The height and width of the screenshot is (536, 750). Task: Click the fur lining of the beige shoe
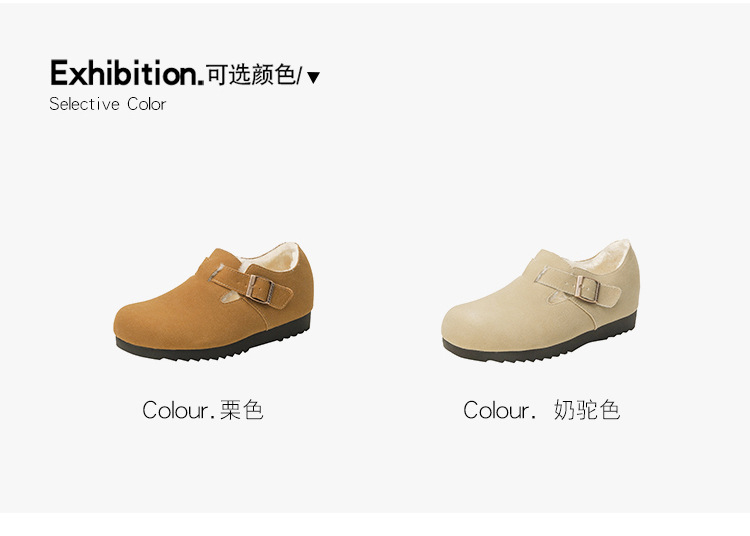coord(601,257)
